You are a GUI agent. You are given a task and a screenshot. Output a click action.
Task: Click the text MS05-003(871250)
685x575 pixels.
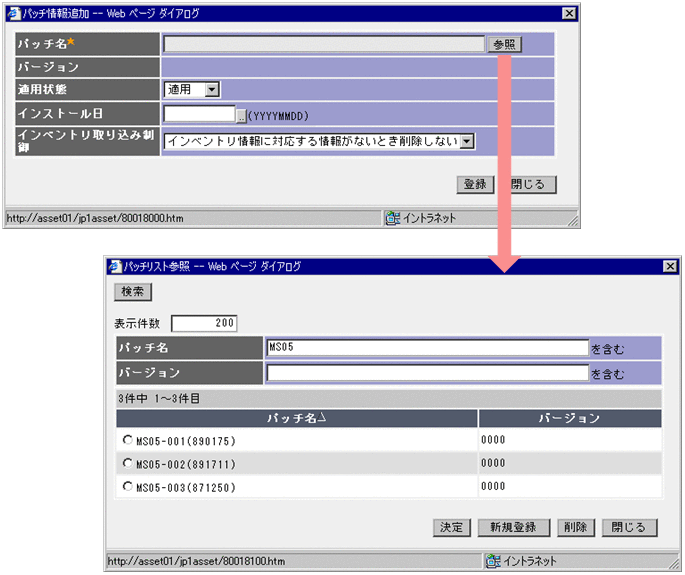click(x=186, y=488)
